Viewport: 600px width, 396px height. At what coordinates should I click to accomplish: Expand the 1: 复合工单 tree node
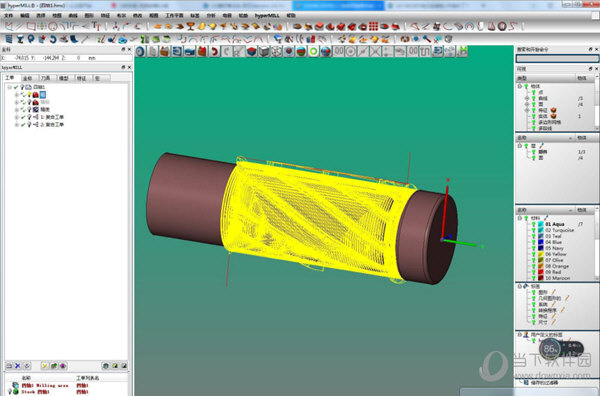16,117
